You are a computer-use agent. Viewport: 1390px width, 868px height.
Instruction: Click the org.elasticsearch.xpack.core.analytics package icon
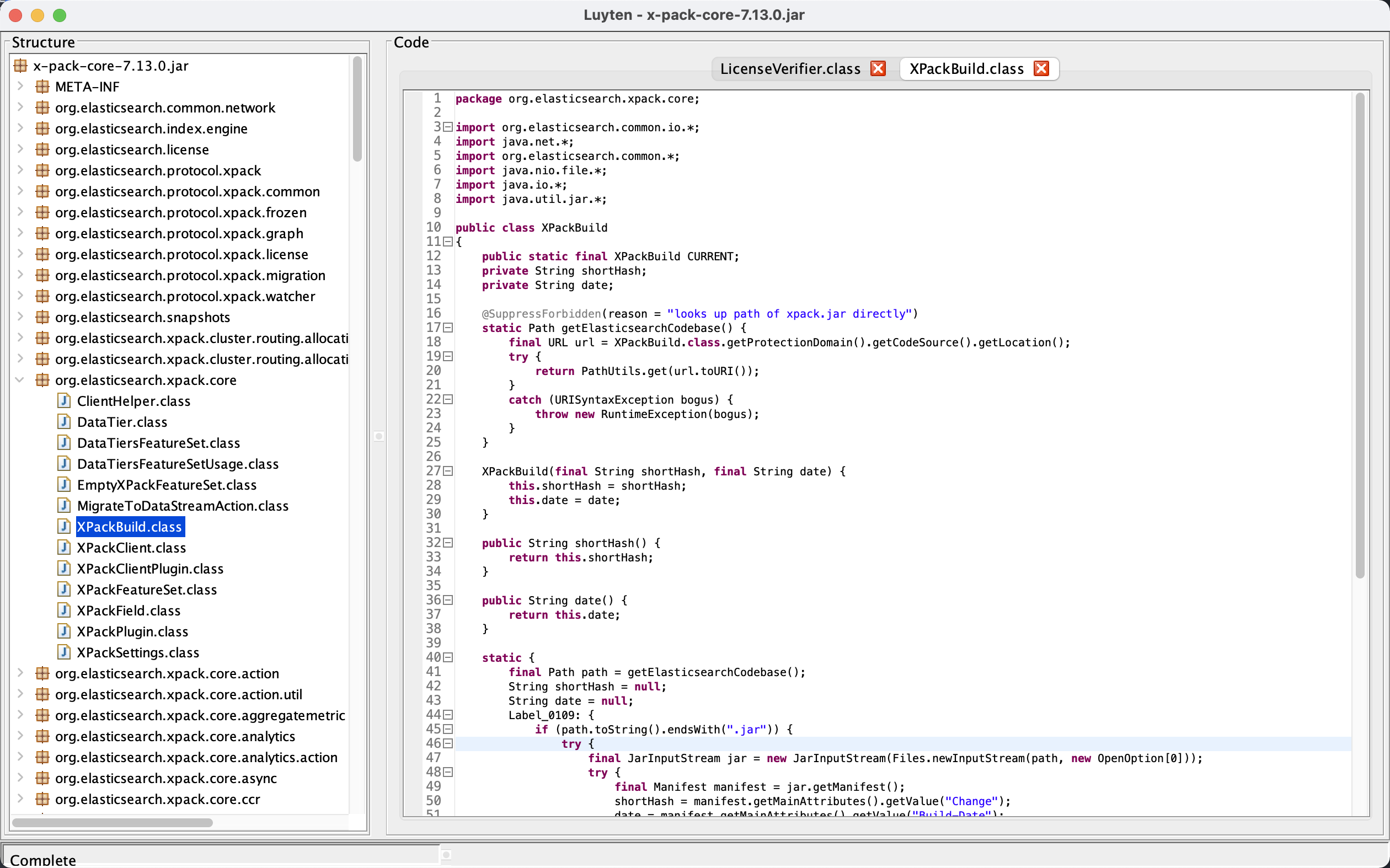click(x=42, y=736)
